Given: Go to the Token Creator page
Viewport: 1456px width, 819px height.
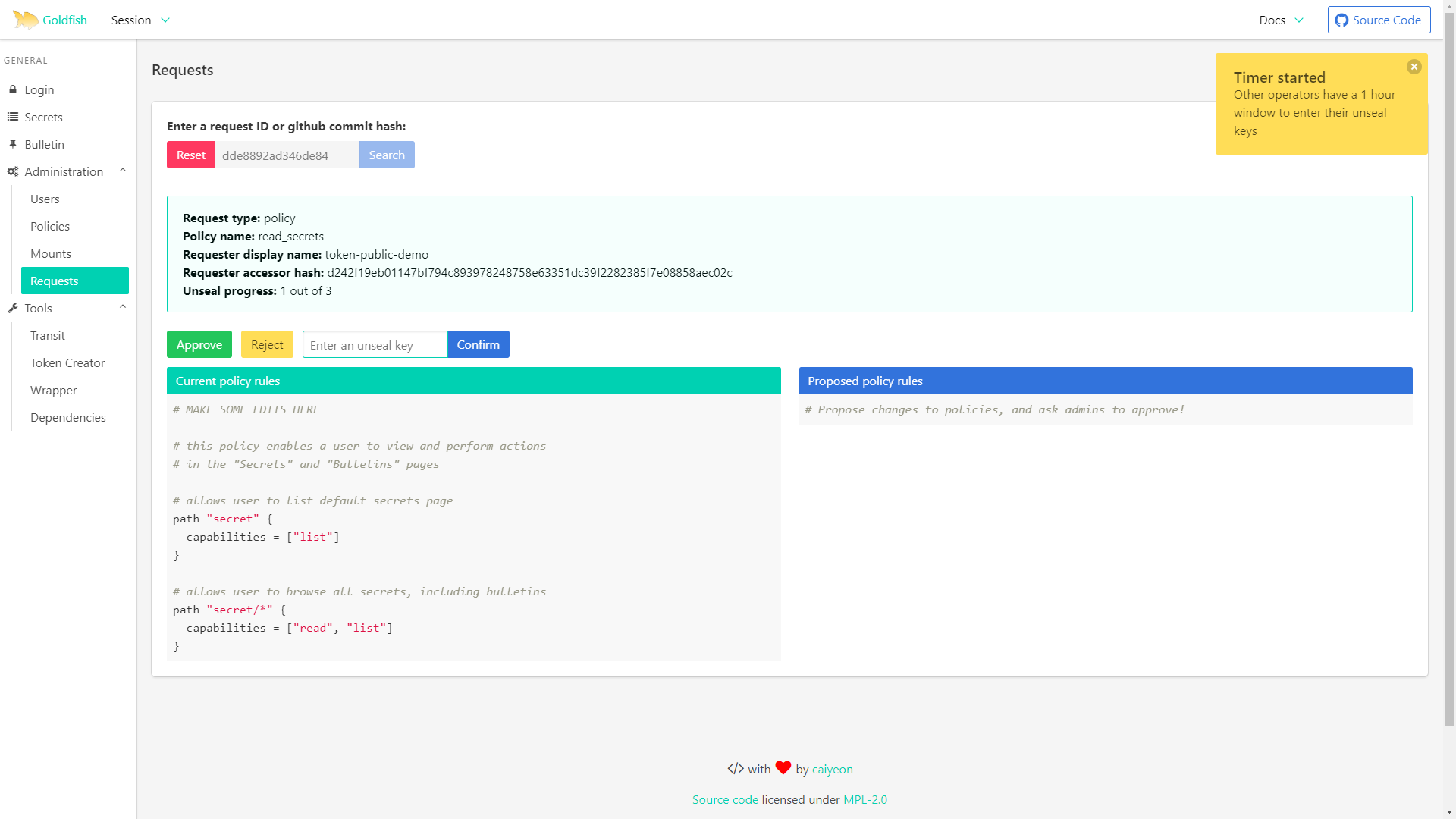Looking at the screenshot, I should click(67, 362).
